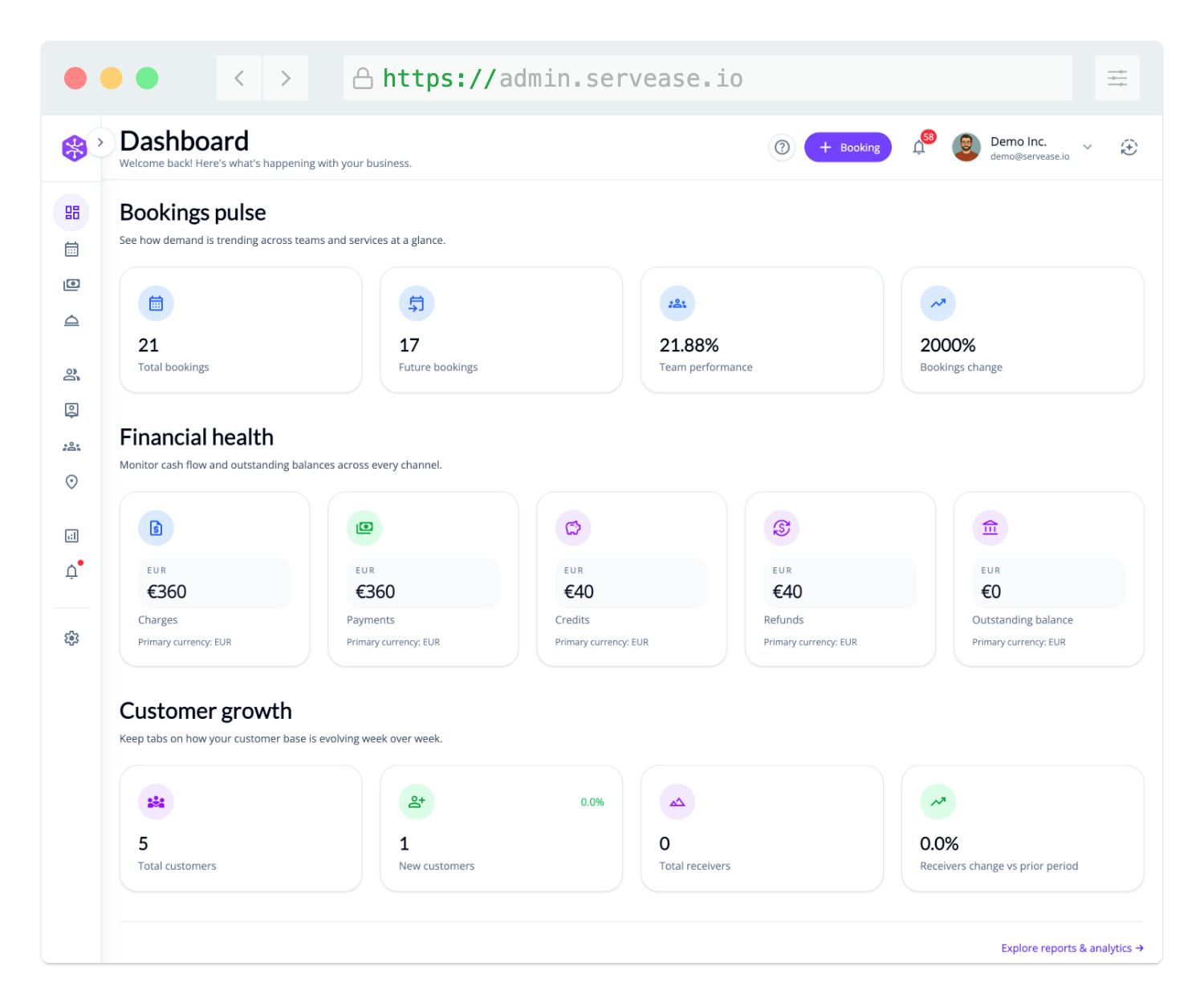Click the 2000% Bookings change value
Image resolution: width=1204 pixels, height=1003 pixels.
[948, 346]
